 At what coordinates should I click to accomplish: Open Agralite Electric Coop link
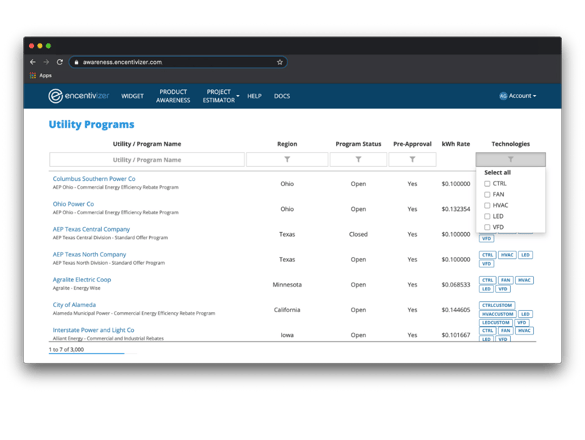tap(82, 280)
